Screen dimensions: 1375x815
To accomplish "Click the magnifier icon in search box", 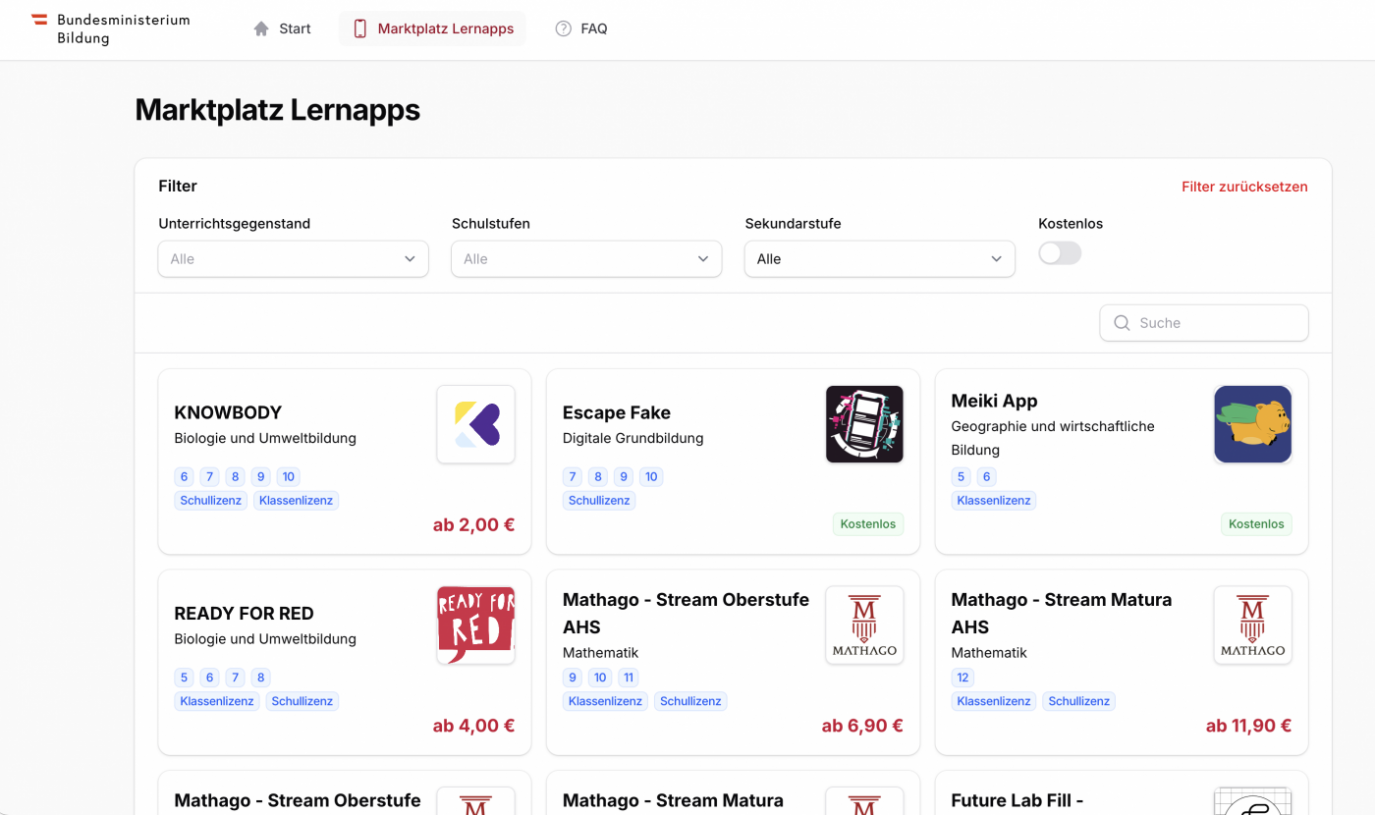I will pos(1122,323).
